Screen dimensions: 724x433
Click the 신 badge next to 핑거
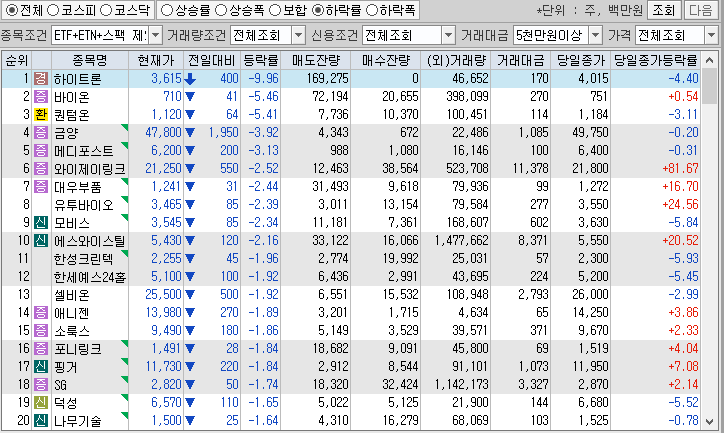tap(41, 367)
